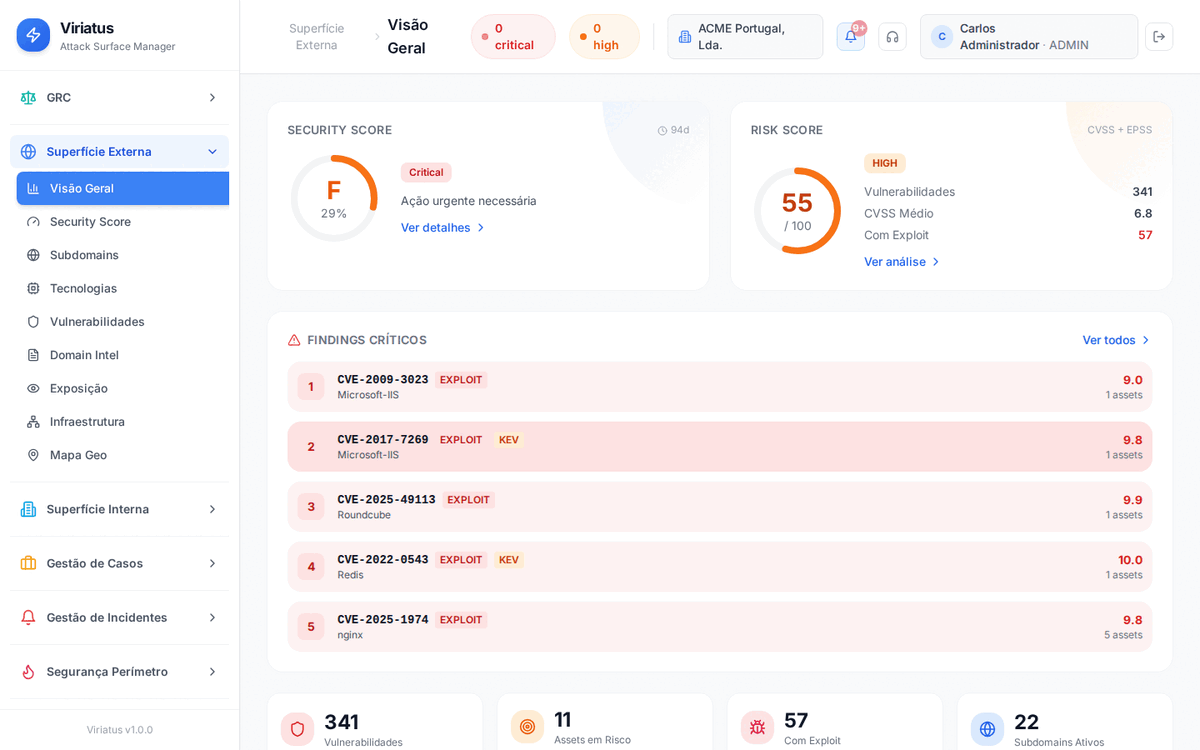Click the Viriatus lightning bolt logo
1200x750 pixels.
tap(33, 35)
